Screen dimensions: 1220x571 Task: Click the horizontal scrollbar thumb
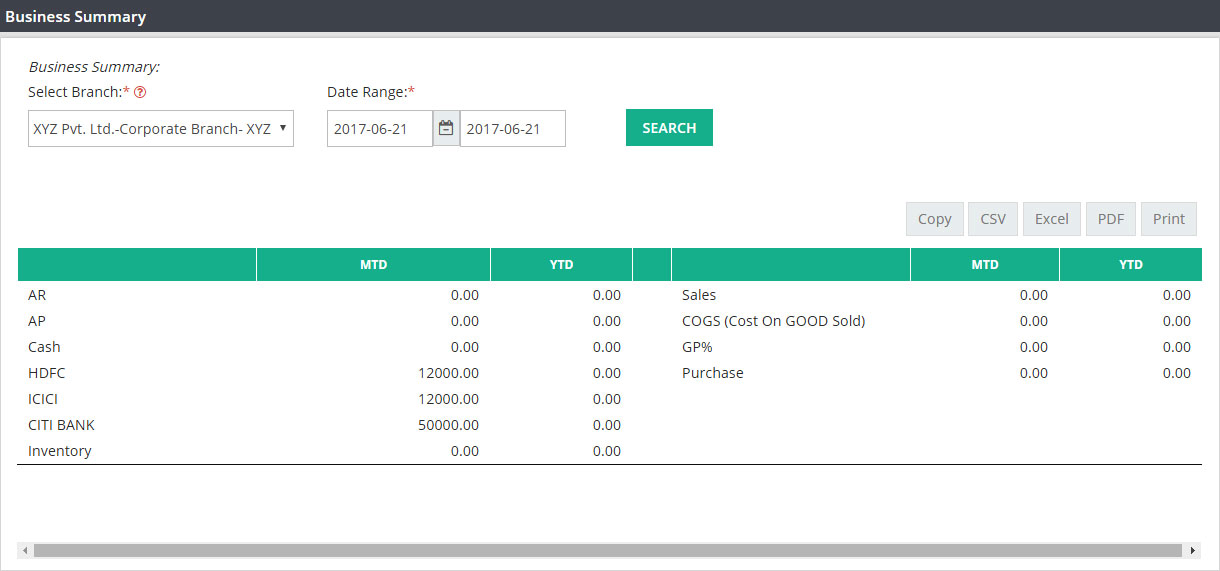[607, 550]
